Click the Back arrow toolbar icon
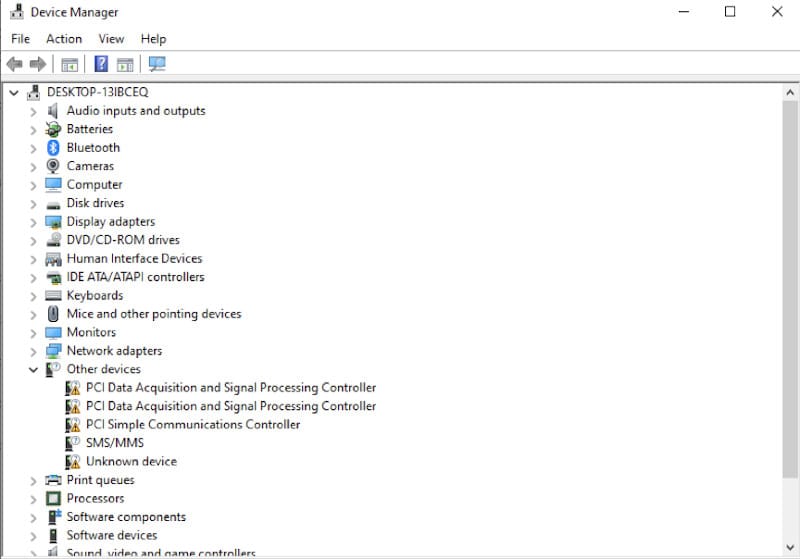This screenshot has height=559, width=800. click(x=14, y=64)
